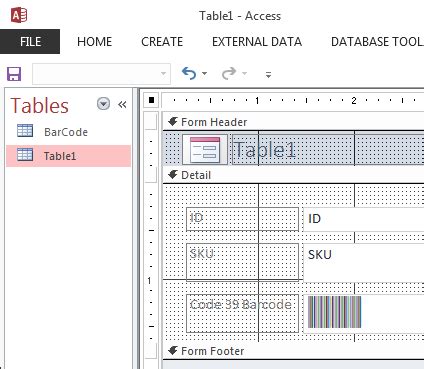
Task: Select Table1 in the navigation pane
Action: [x=68, y=156]
